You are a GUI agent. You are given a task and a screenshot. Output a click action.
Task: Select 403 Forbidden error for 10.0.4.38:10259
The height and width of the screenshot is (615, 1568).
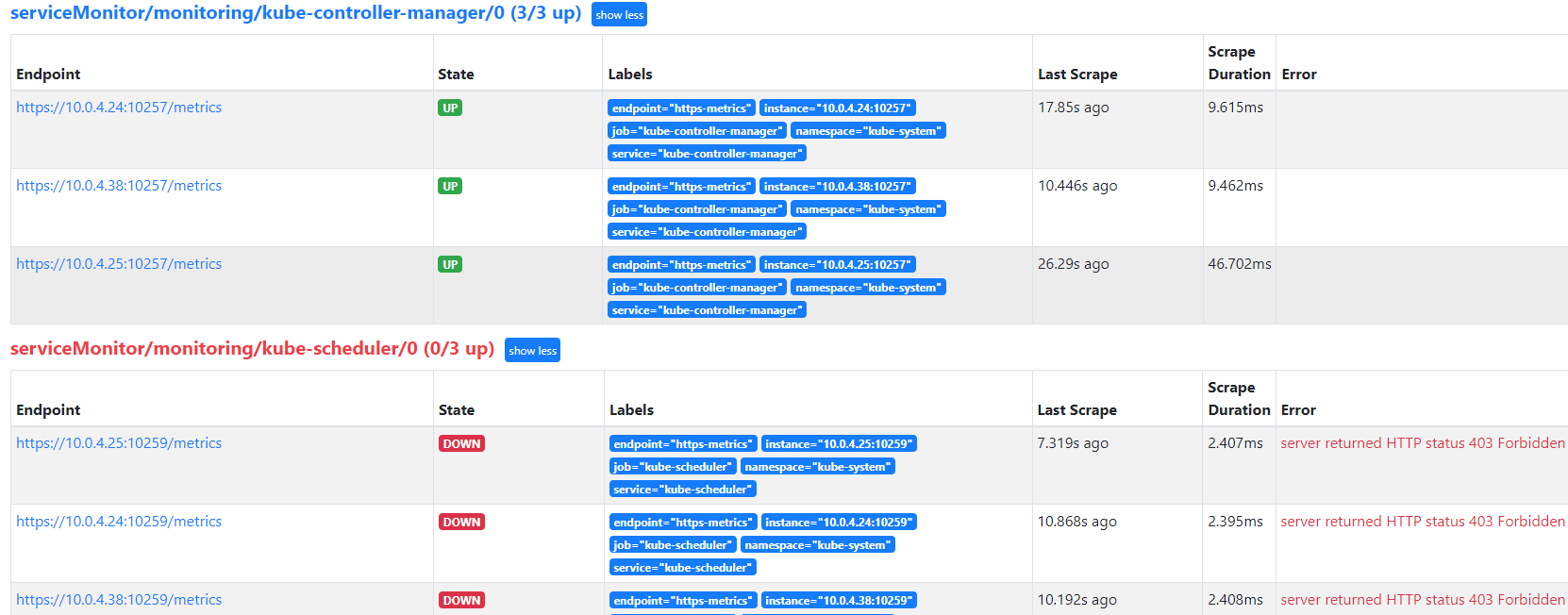click(x=1423, y=600)
